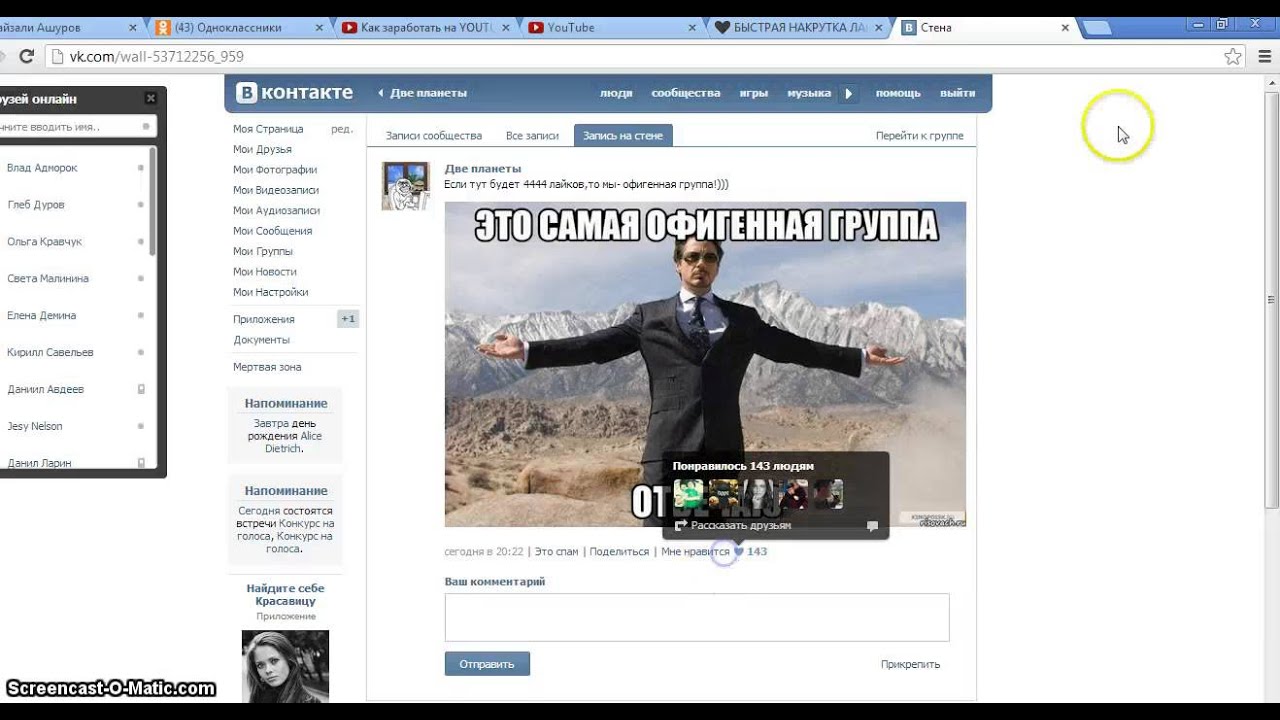The height and width of the screenshot is (720, 1280).
Task: Click the VKontakte logo
Action: [x=295, y=93]
